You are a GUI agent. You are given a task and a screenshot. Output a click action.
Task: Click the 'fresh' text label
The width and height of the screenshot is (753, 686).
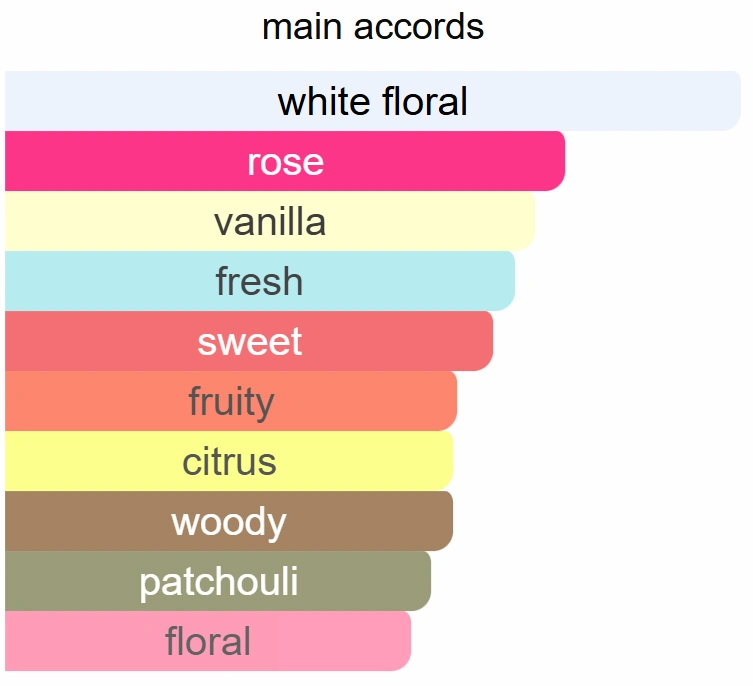pyautogui.click(x=259, y=282)
